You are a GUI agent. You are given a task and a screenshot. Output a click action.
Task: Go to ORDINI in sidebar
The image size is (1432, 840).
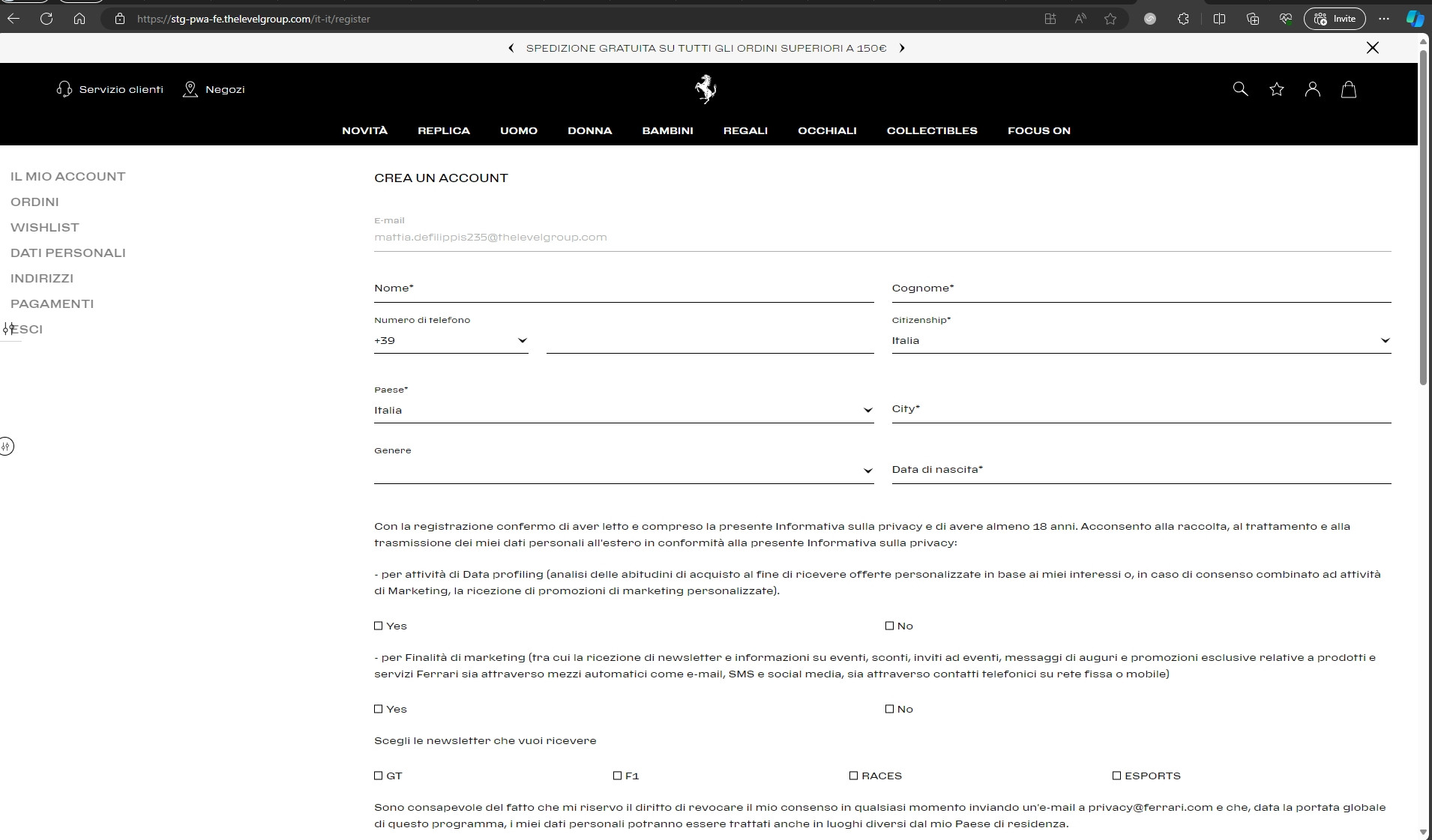pos(34,202)
